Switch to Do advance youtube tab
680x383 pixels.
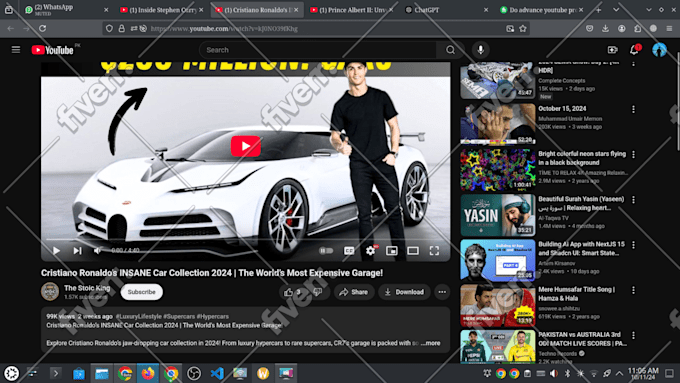[541, 10]
